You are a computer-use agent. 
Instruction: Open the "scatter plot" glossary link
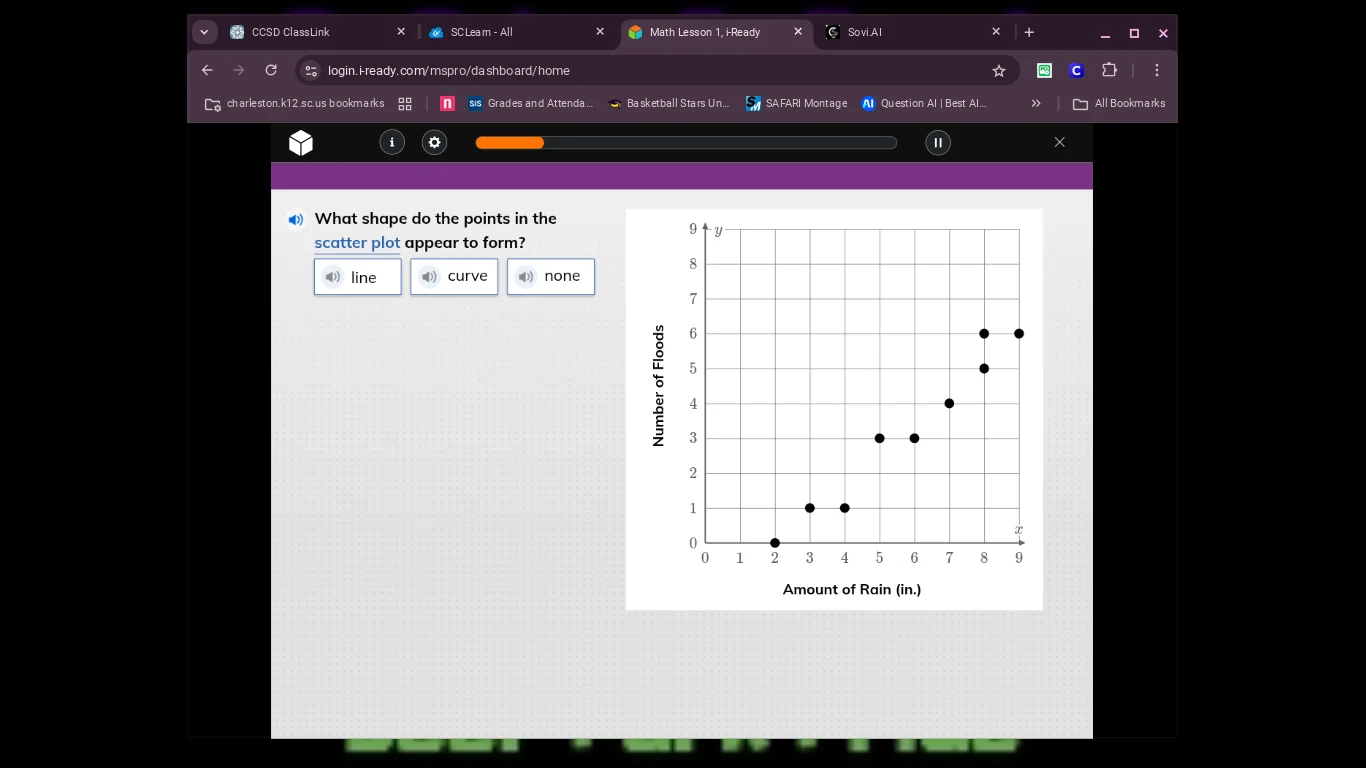pyautogui.click(x=357, y=242)
